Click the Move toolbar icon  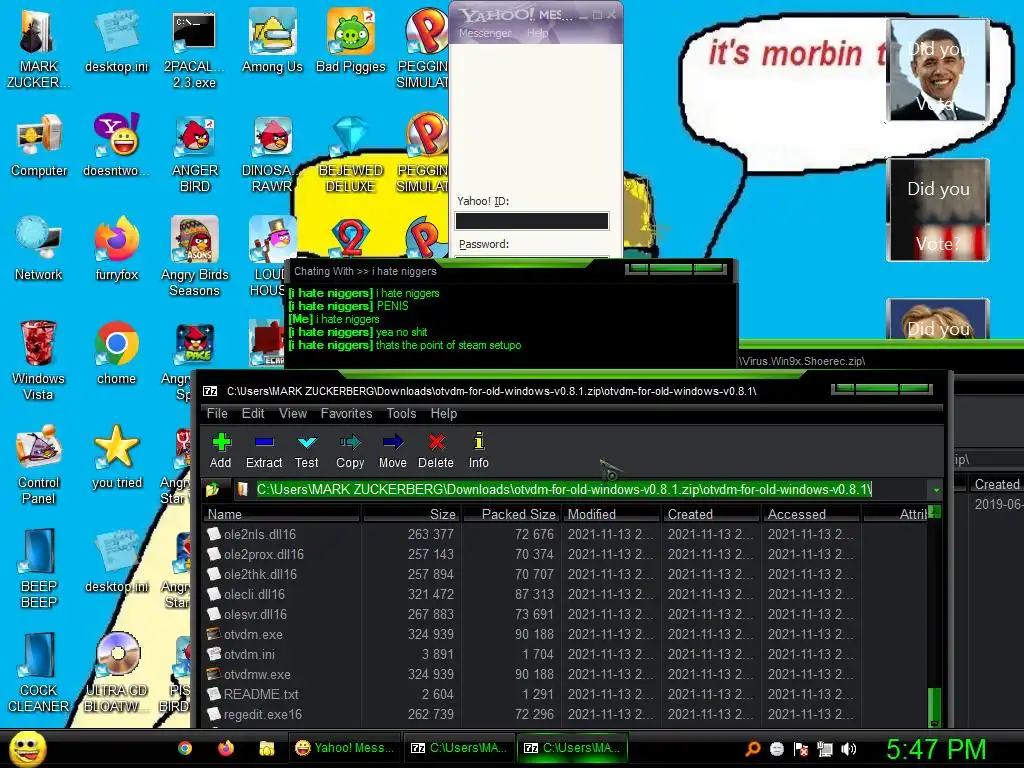[x=392, y=450]
